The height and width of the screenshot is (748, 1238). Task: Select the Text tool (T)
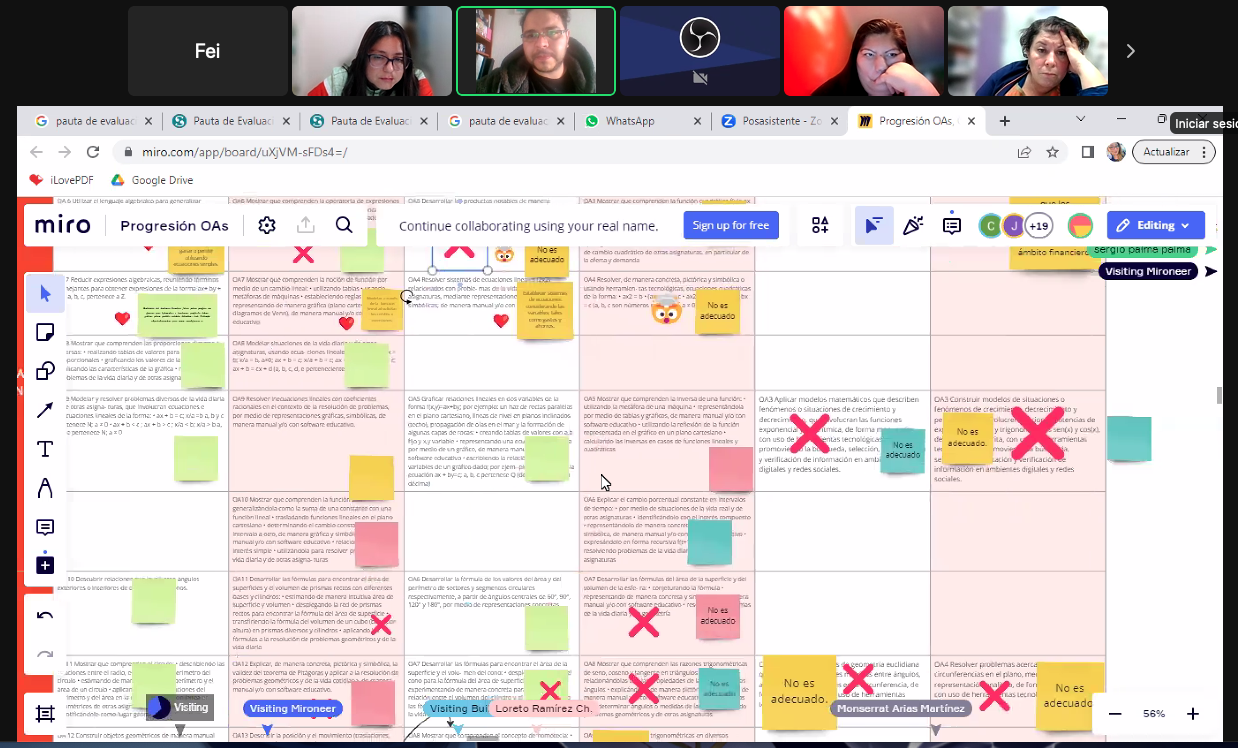(45, 449)
